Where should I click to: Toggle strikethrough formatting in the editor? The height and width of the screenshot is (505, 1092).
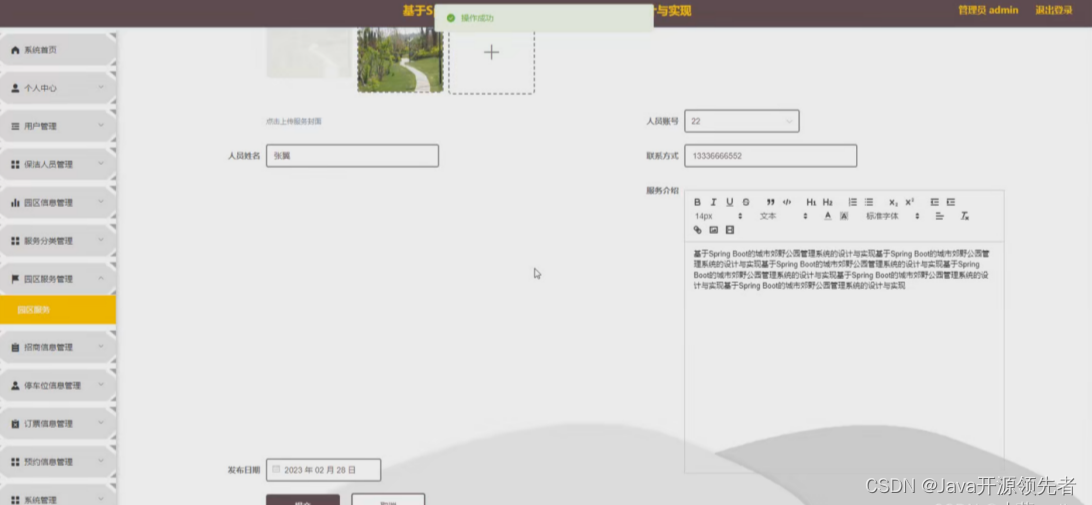point(746,202)
